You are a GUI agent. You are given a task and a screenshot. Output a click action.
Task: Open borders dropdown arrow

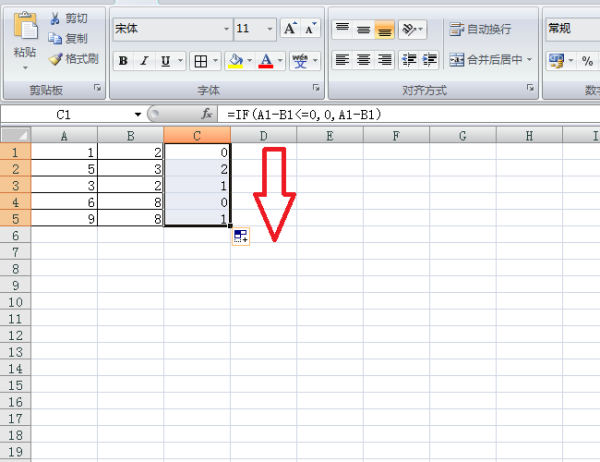pyautogui.click(x=215, y=60)
